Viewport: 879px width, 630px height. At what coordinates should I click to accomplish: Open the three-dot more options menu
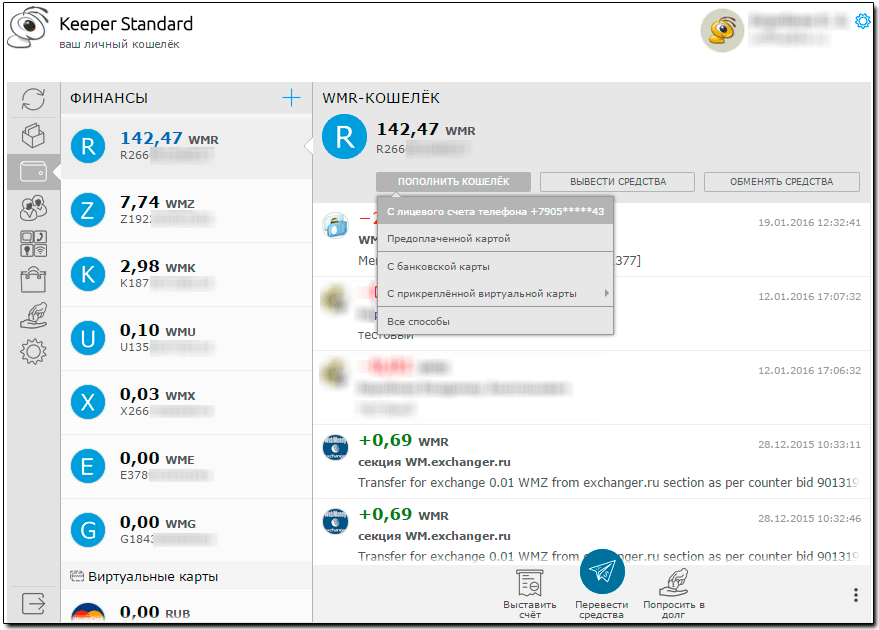click(855, 595)
